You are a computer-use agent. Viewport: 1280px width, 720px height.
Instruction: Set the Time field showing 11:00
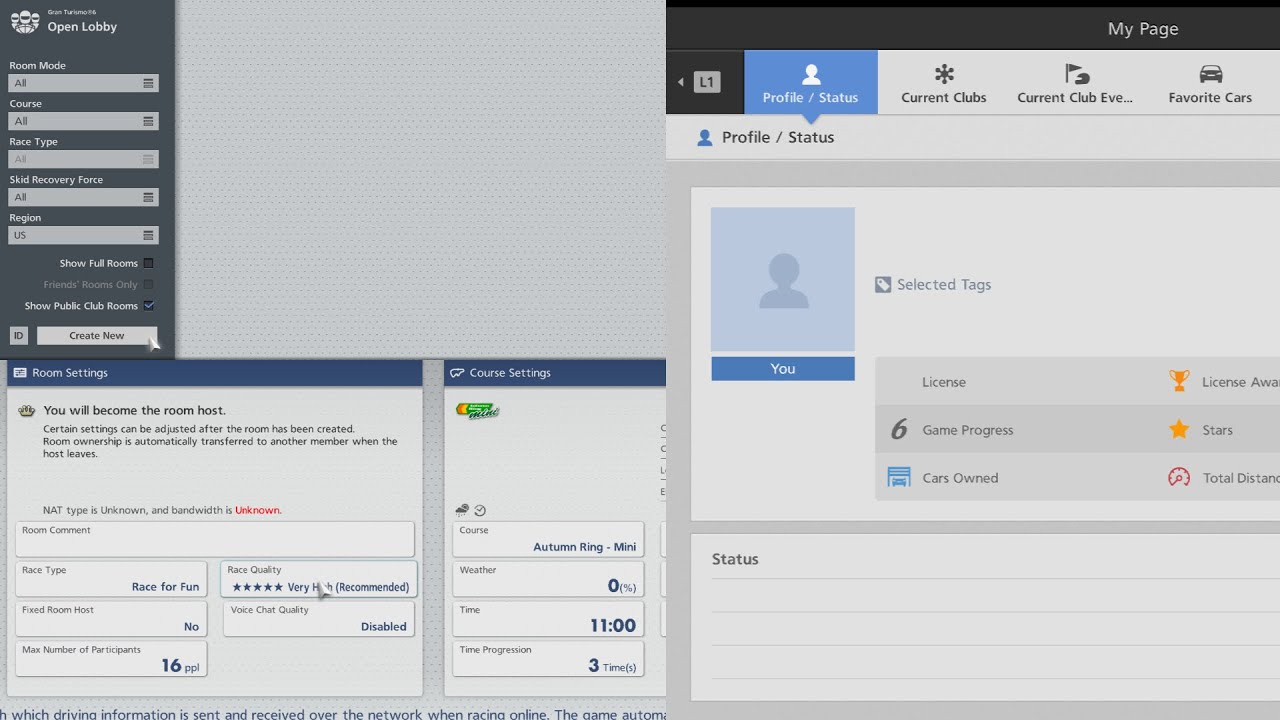(548, 619)
